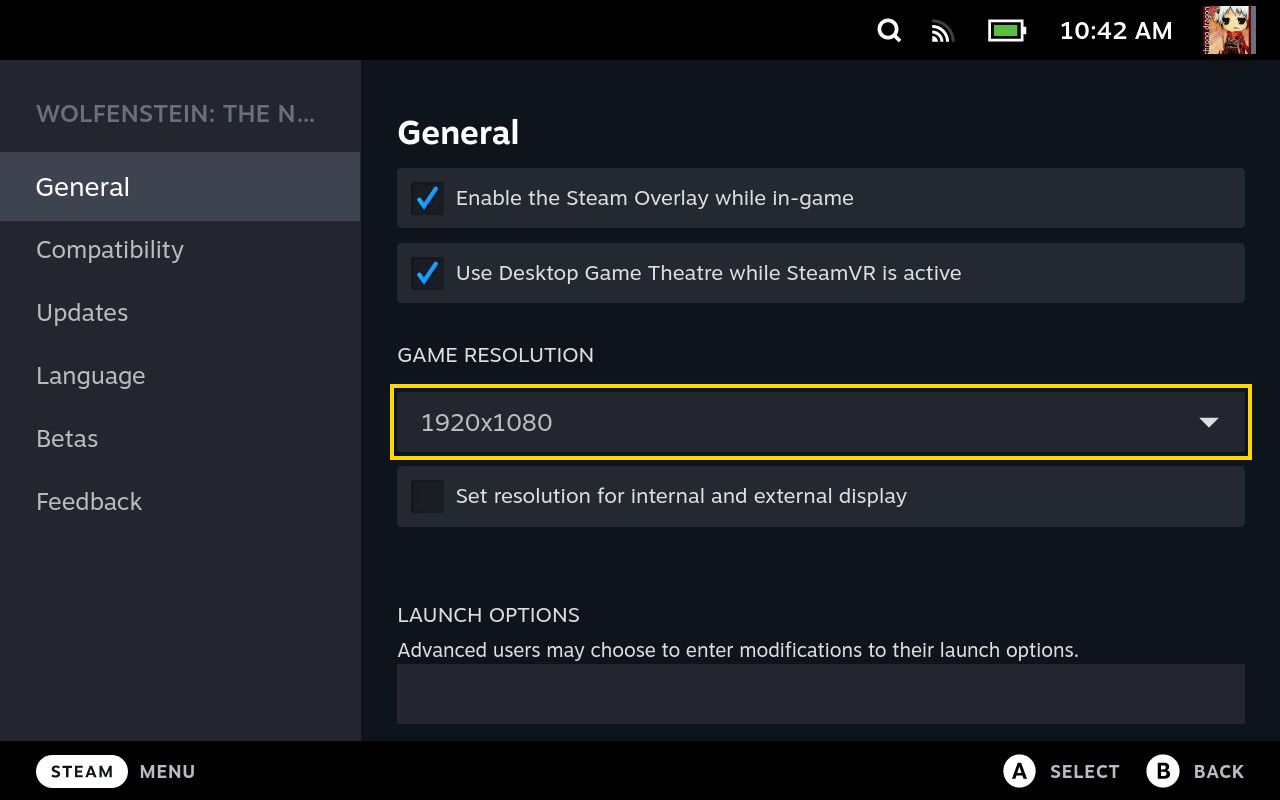Switch to the Language section
The width and height of the screenshot is (1280, 800).
[x=91, y=376]
